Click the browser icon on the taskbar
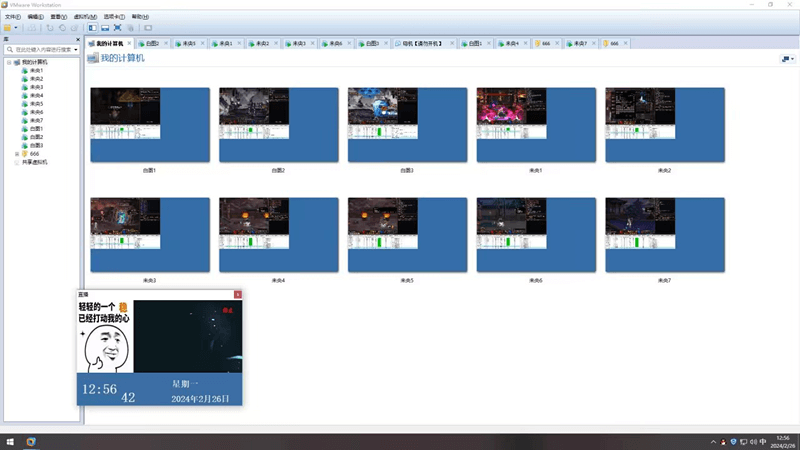 click(31, 442)
